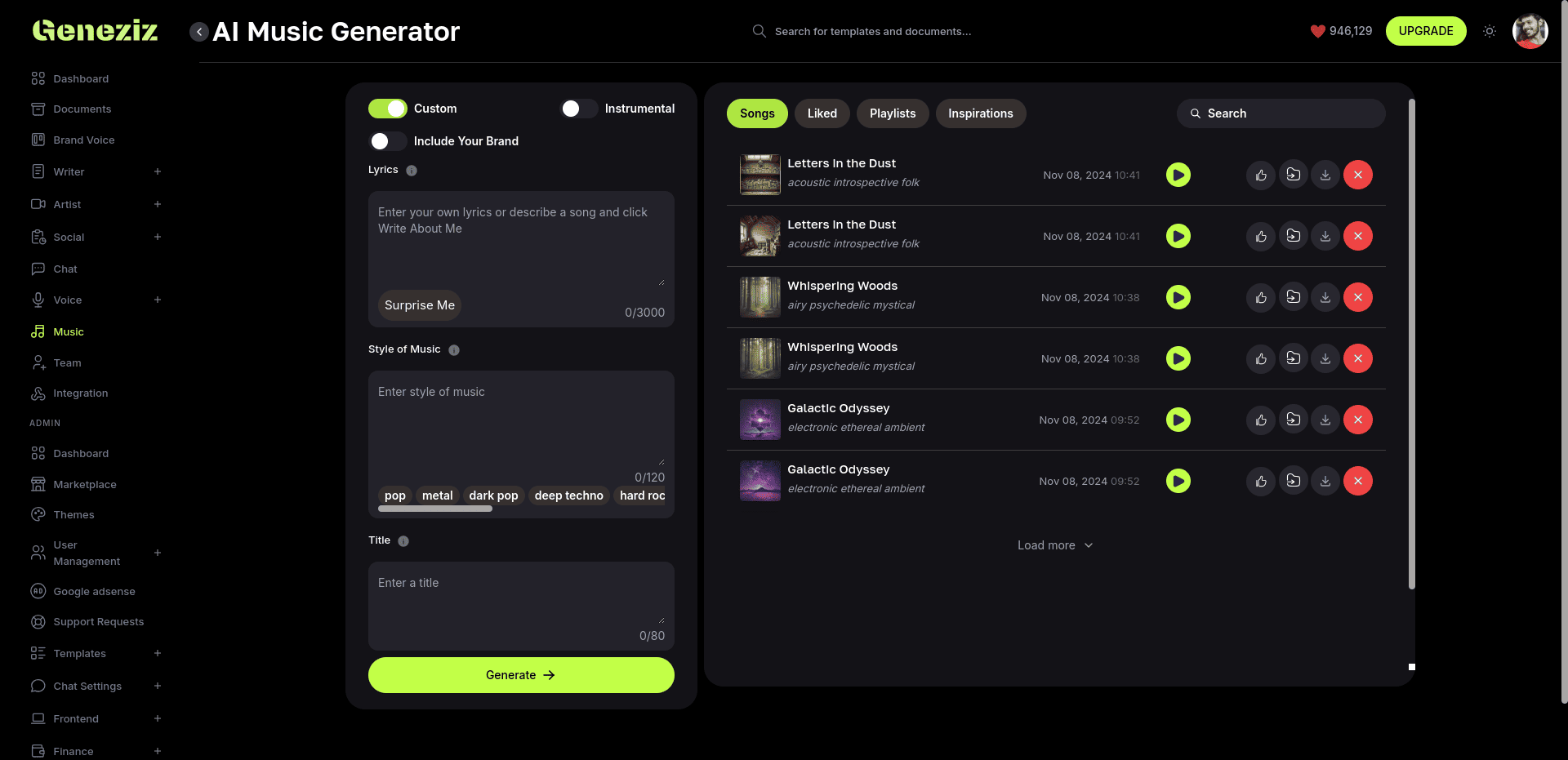
Task: Enable the Instrumental switch
Action: coord(578,109)
